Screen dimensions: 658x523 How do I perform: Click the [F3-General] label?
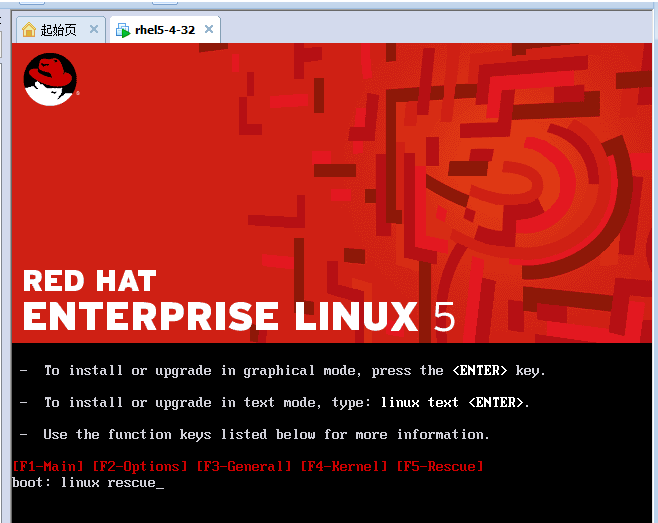[244, 466]
